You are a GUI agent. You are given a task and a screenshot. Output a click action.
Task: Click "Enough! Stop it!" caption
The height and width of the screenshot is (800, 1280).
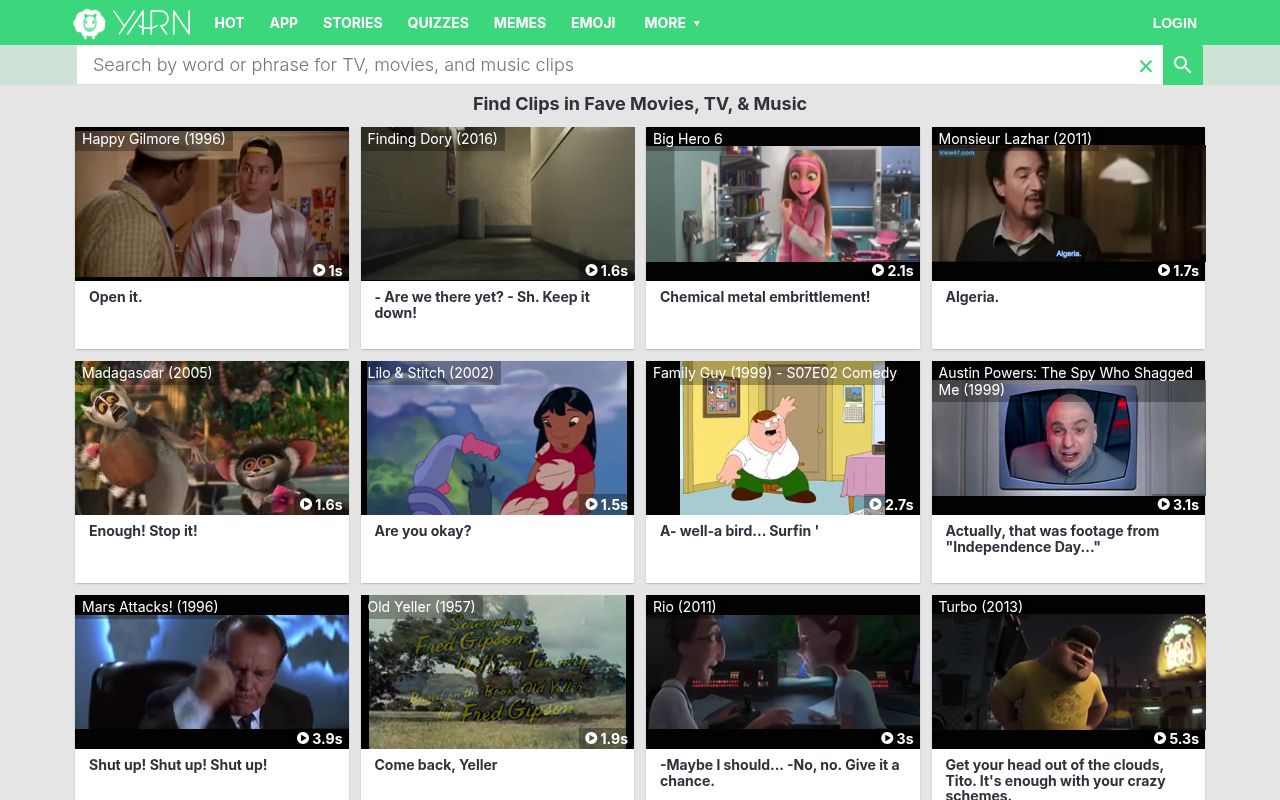point(143,531)
